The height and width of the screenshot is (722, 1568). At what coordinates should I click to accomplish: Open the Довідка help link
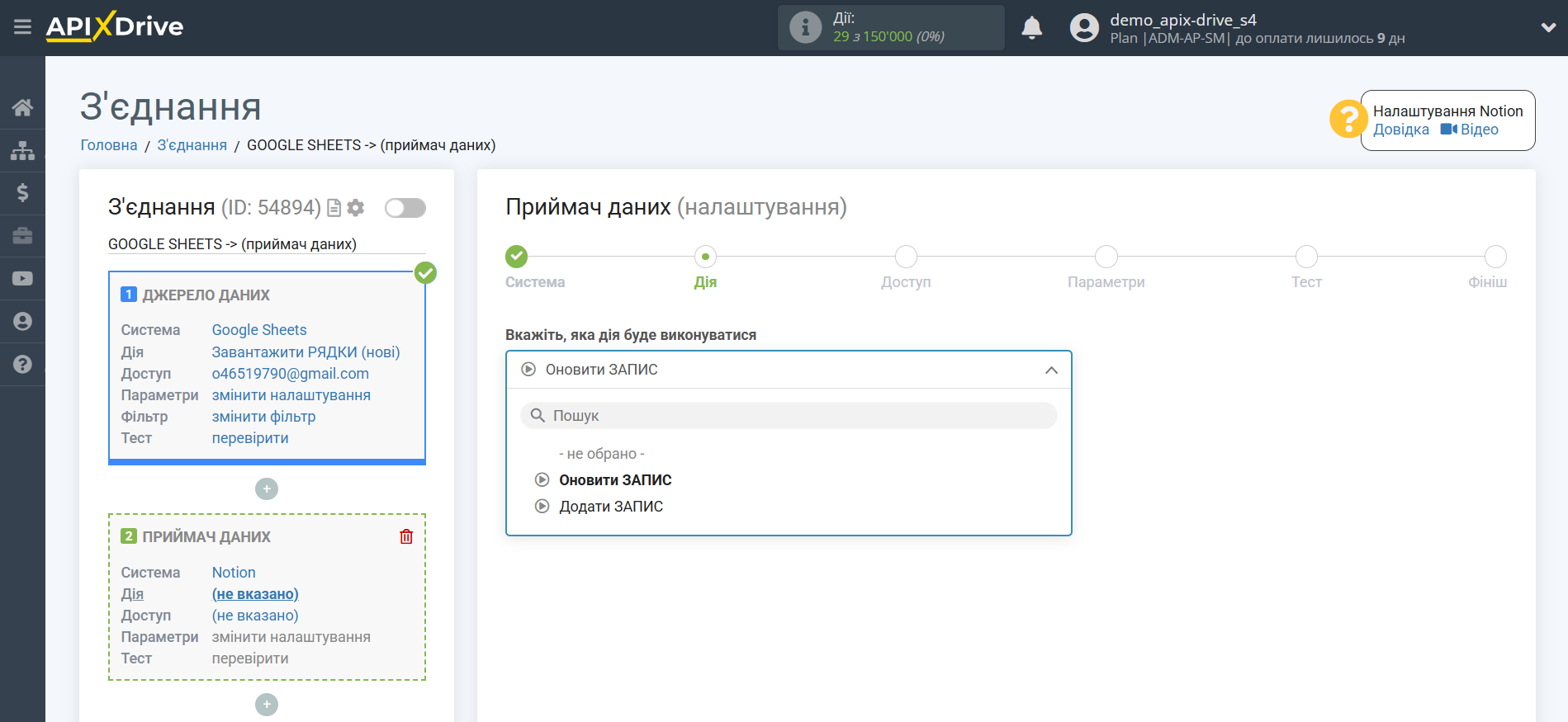(1400, 130)
